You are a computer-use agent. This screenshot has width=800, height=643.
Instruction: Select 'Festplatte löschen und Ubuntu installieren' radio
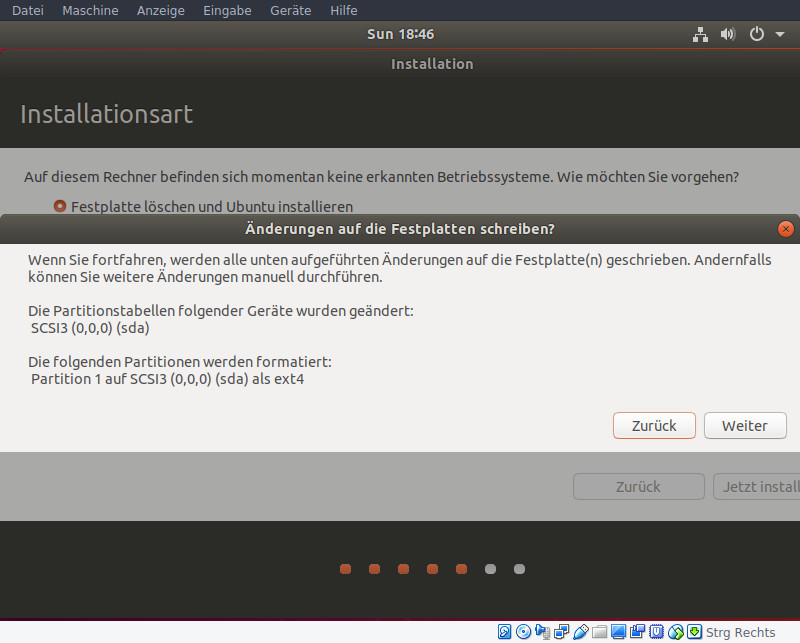60,206
